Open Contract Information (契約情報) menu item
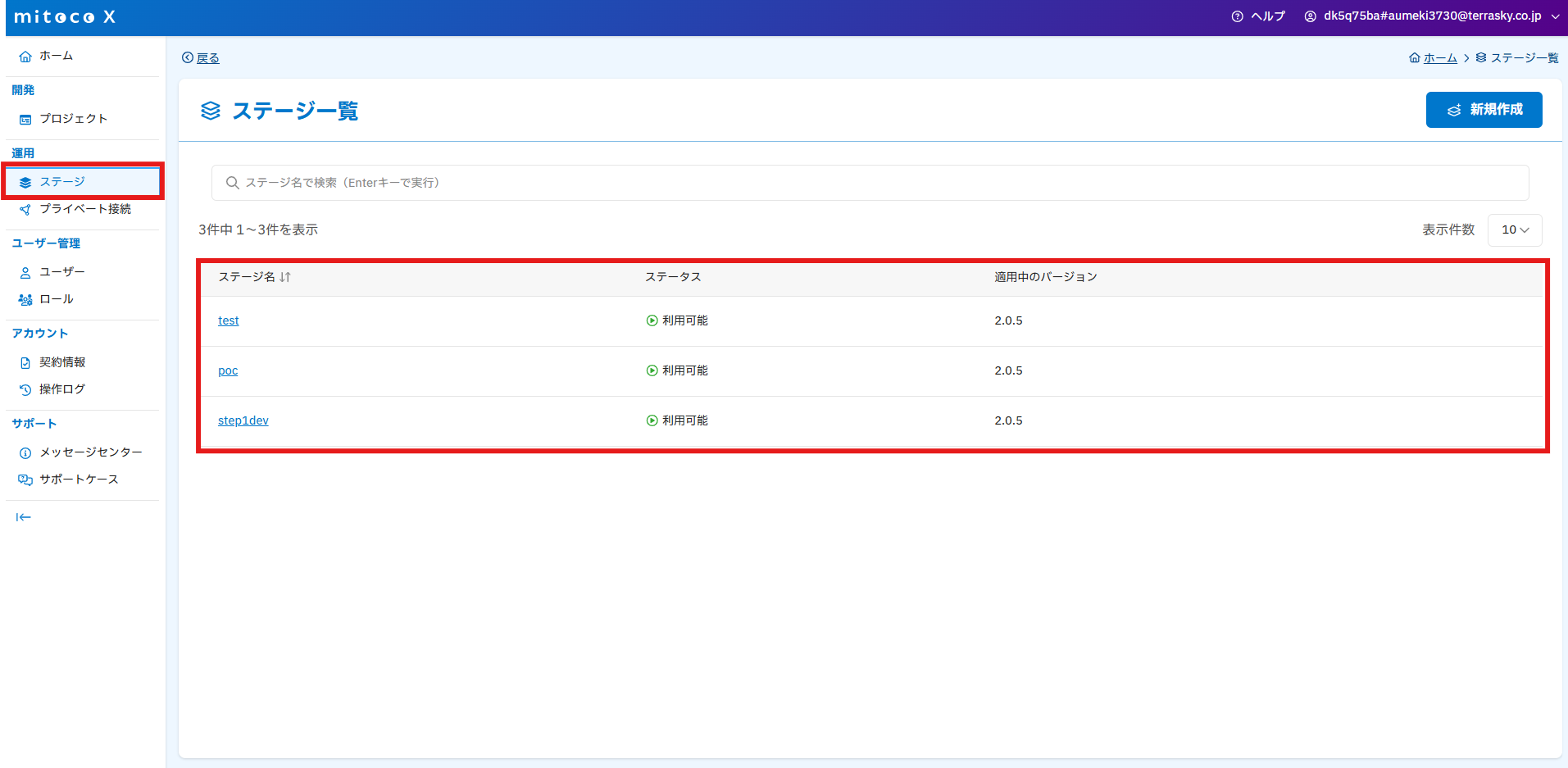Image resolution: width=1568 pixels, height=768 pixels. click(62, 362)
